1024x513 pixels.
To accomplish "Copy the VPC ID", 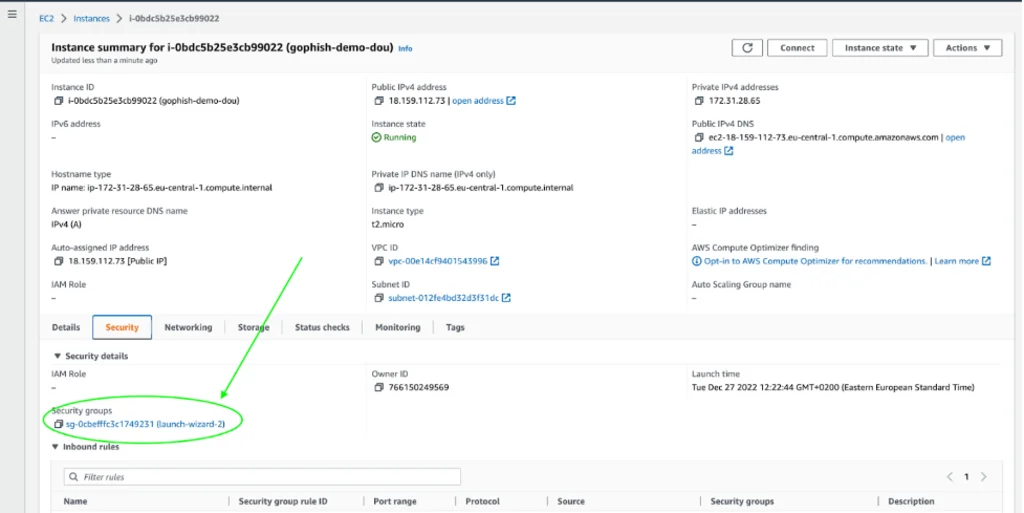I will click(379, 261).
